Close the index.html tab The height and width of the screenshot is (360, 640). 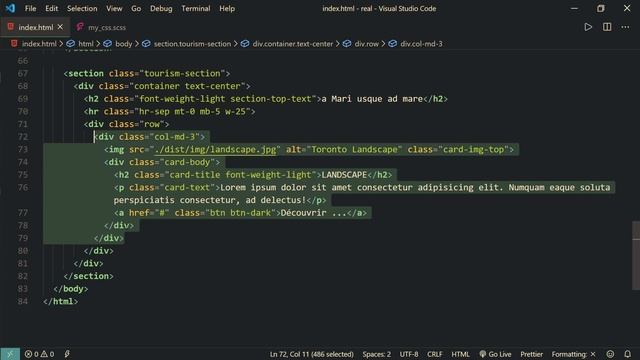point(60,27)
